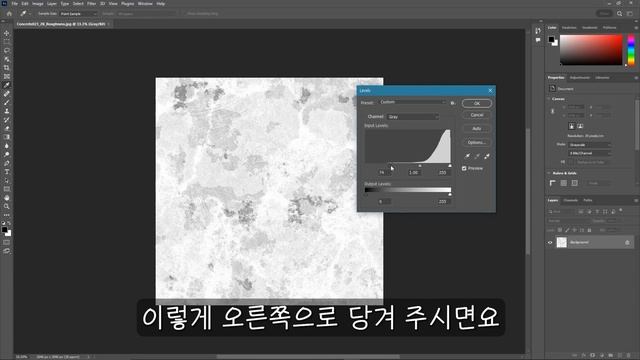The width and height of the screenshot is (640, 360).
Task: Hide the Background layer with eye icon
Action: 550,242
